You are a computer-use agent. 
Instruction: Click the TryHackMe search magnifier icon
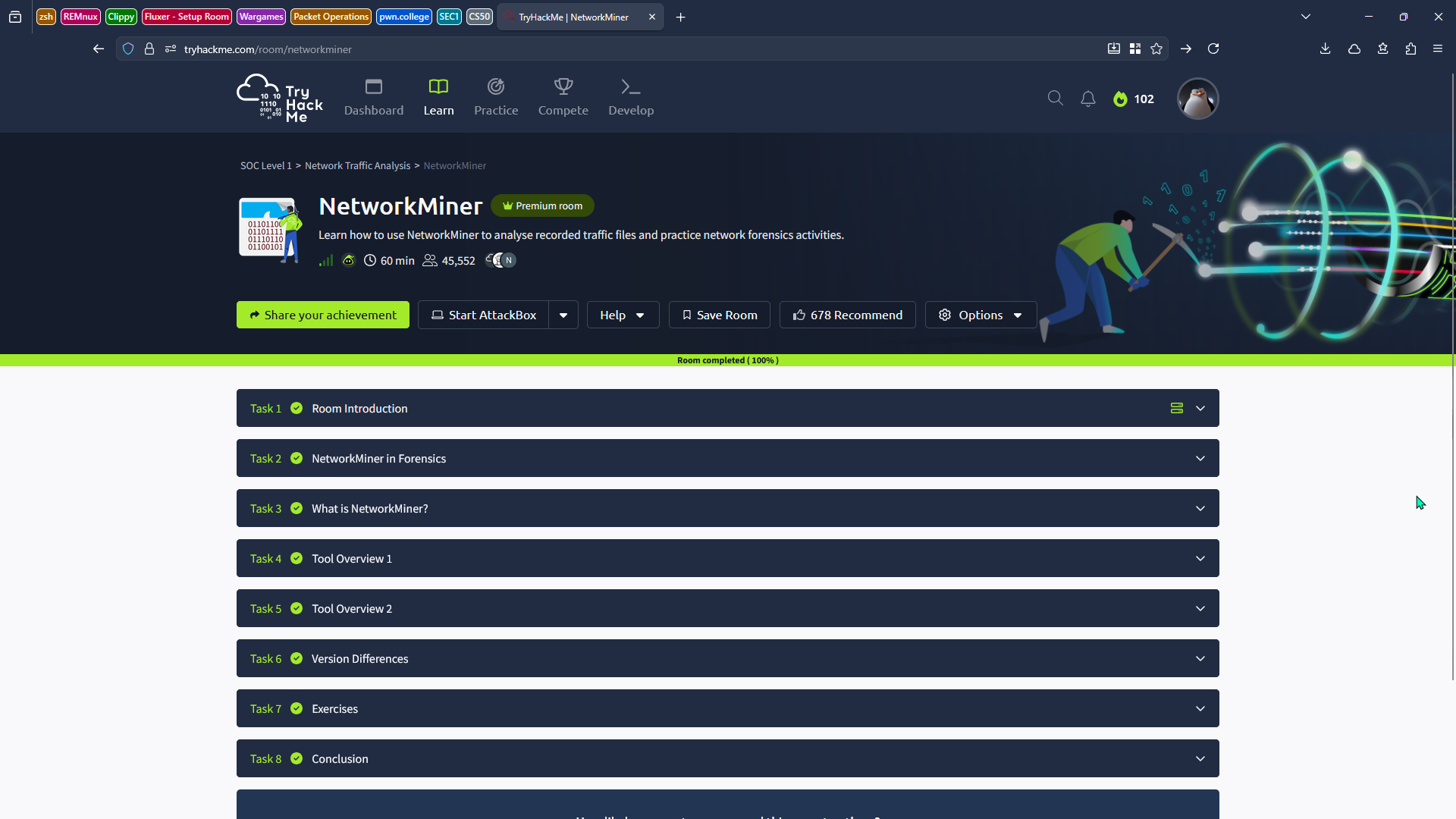coord(1055,99)
